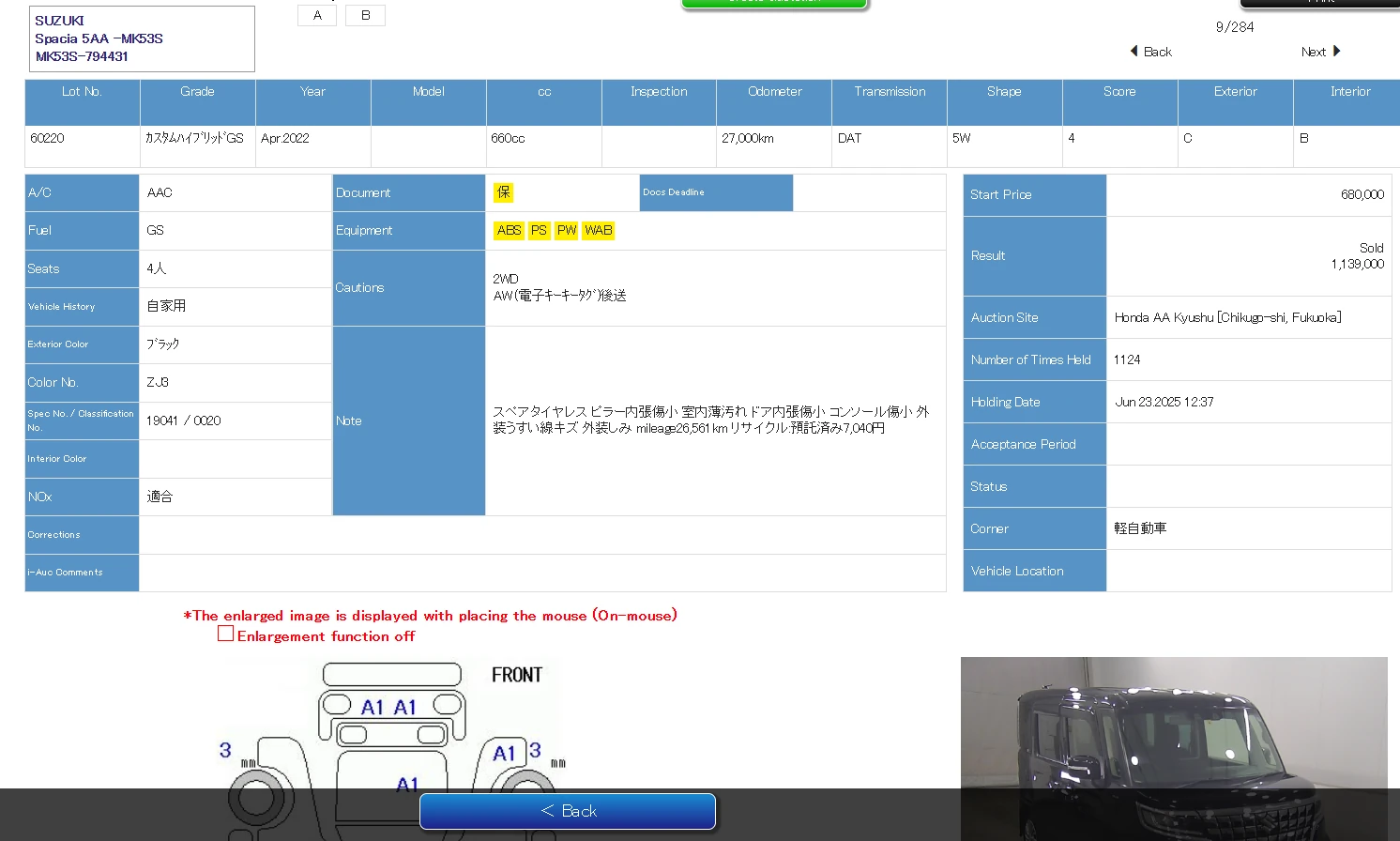The width and height of the screenshot is (1400, 841).
Task: Click the blue Back button at bottom
Action: (568, 811)
